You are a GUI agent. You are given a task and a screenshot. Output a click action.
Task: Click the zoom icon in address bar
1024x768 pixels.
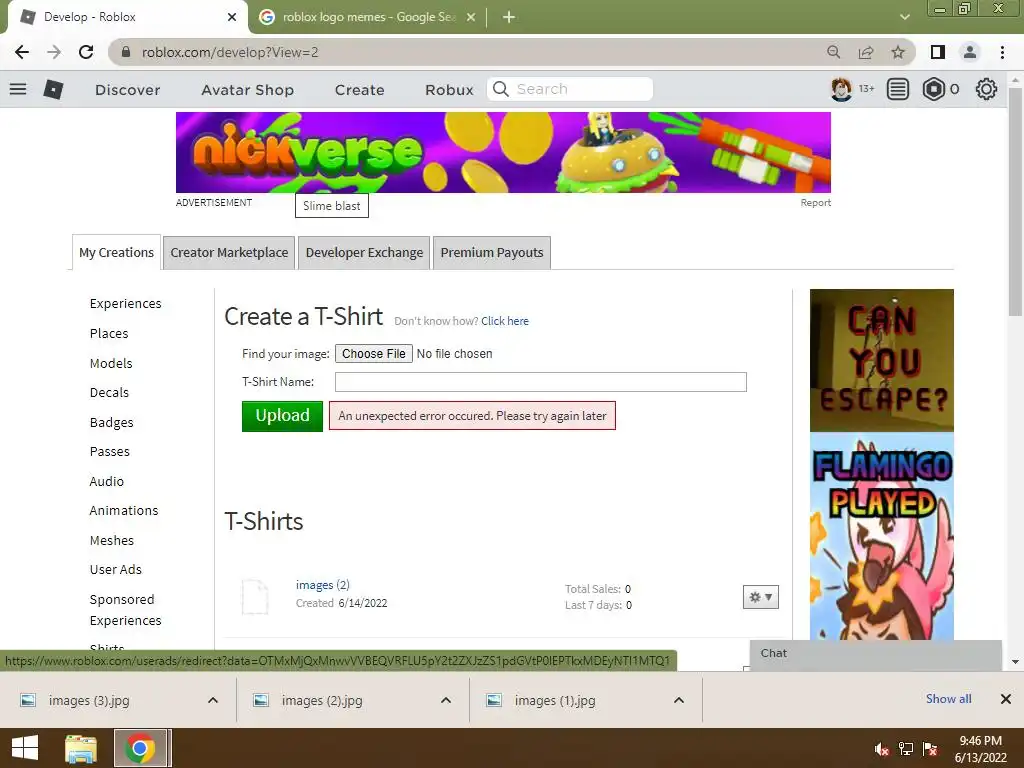coord(833,52)
